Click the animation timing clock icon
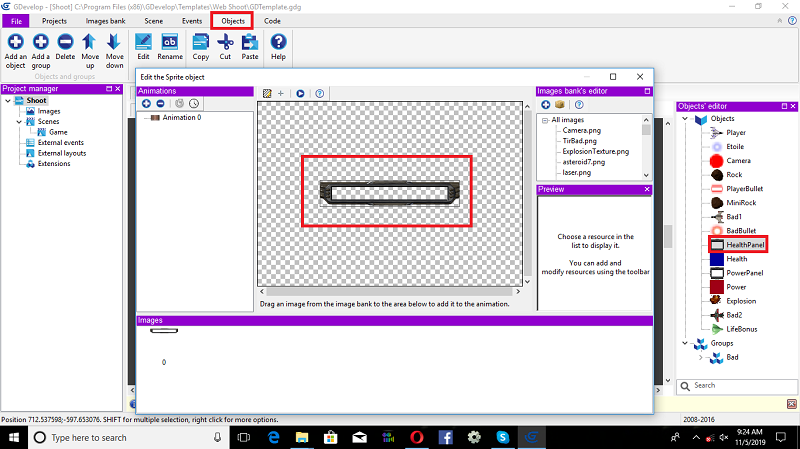Image resolution: width=800 pixels, height=449 pixels. (x=194, y=104)
